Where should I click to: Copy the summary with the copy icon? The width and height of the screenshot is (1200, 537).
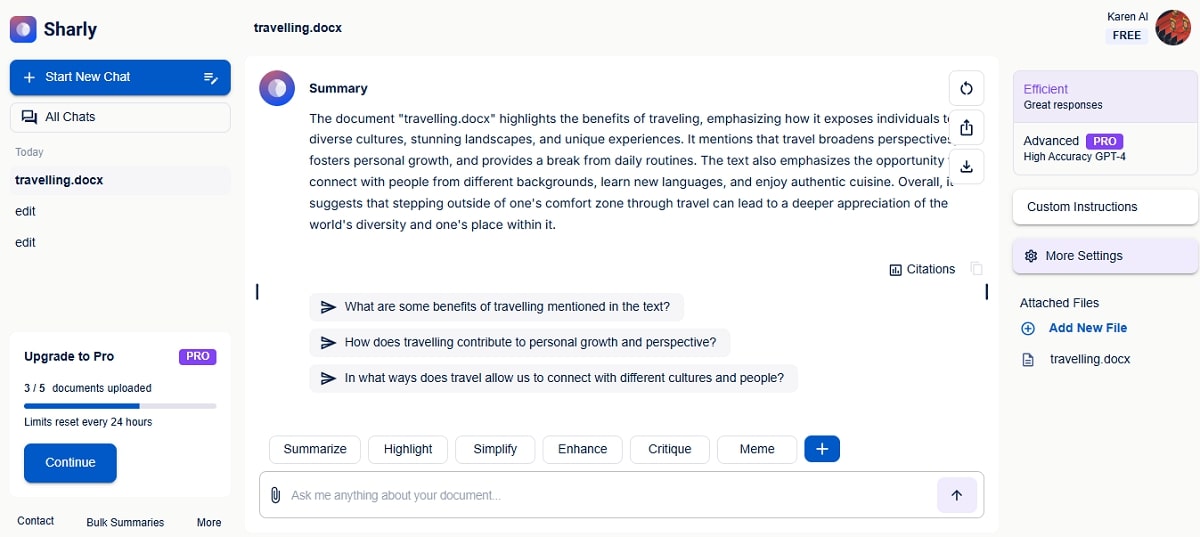coord(977,269)
